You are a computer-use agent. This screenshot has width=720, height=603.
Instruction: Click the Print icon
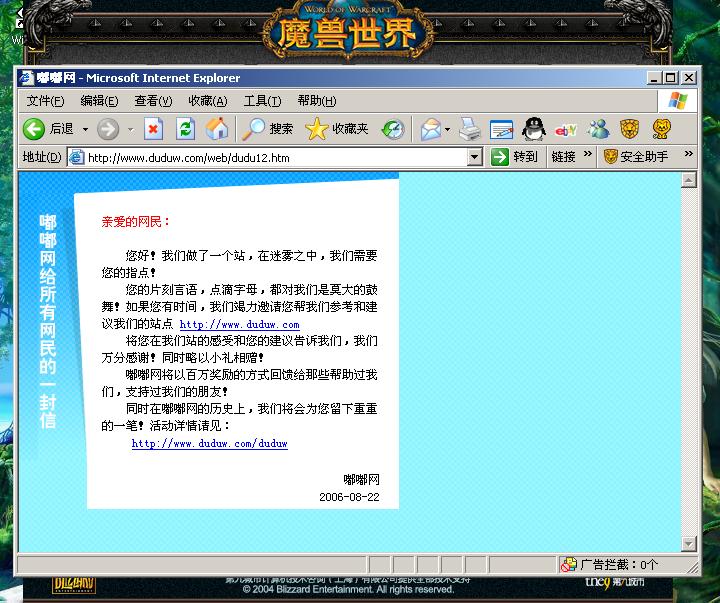[x=470, y=129]
